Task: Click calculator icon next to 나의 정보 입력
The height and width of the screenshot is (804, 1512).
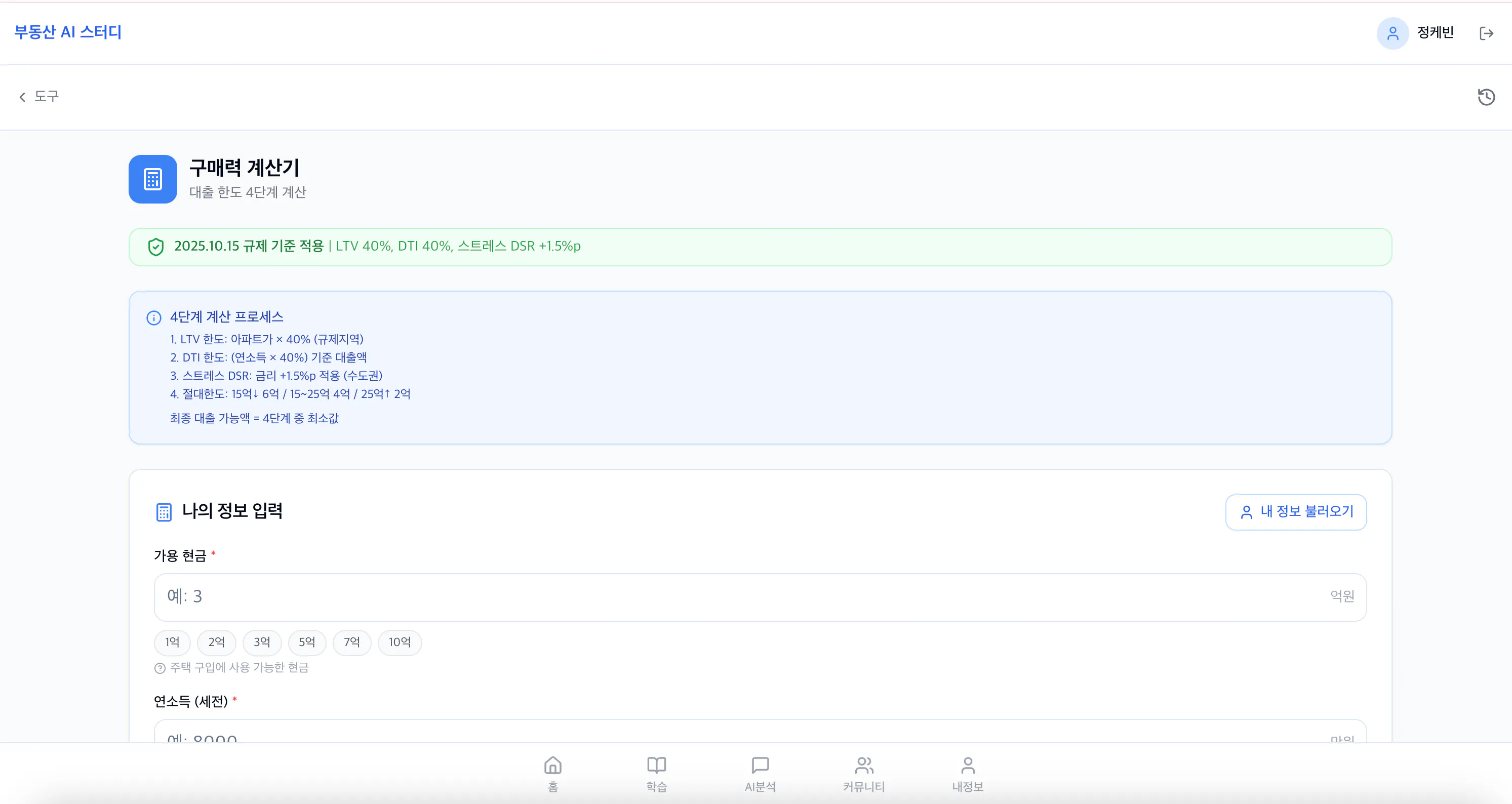Action: point(164,512)
